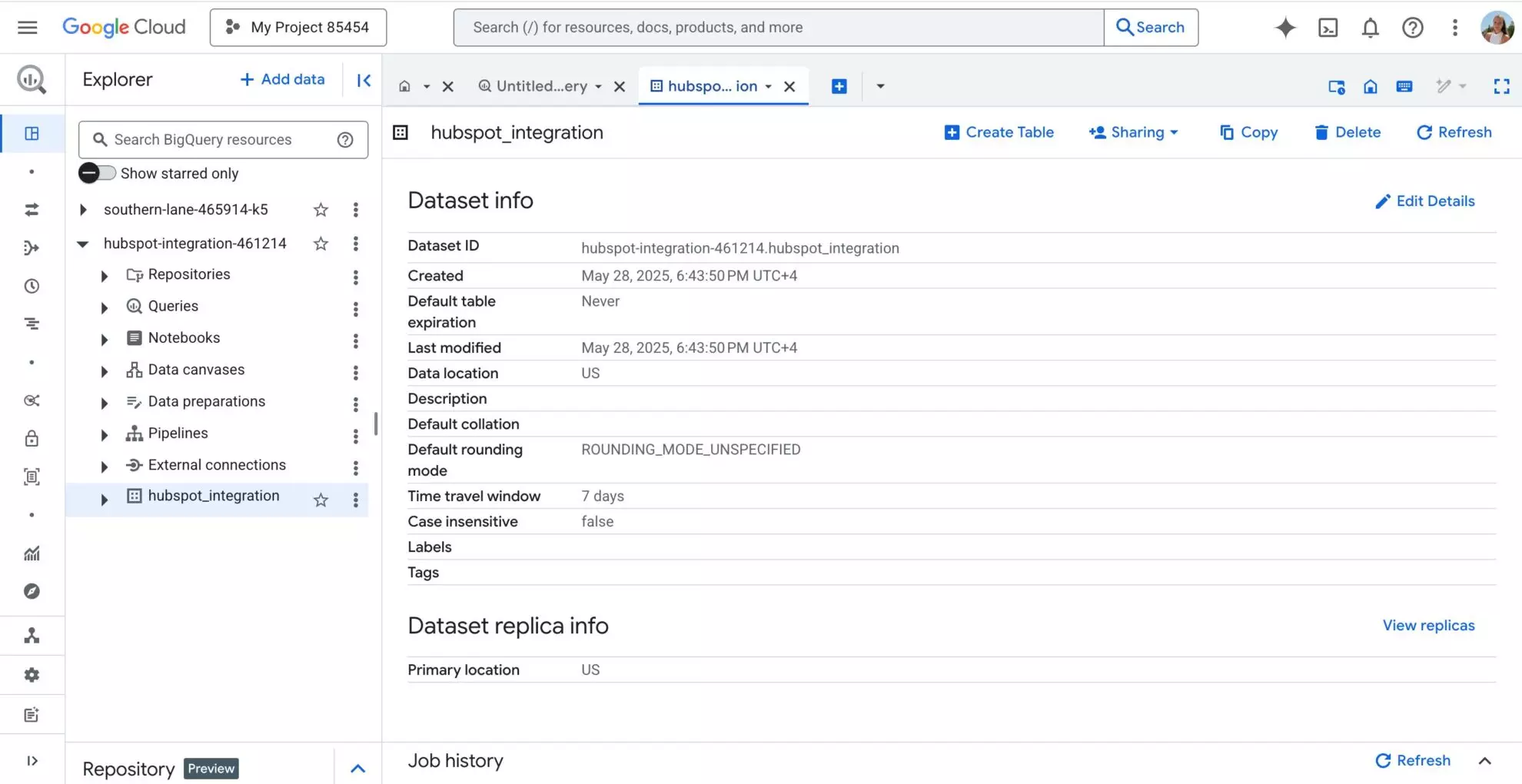
Task: Open the settings gear icon in sidebar
Action: click(32, 675)
